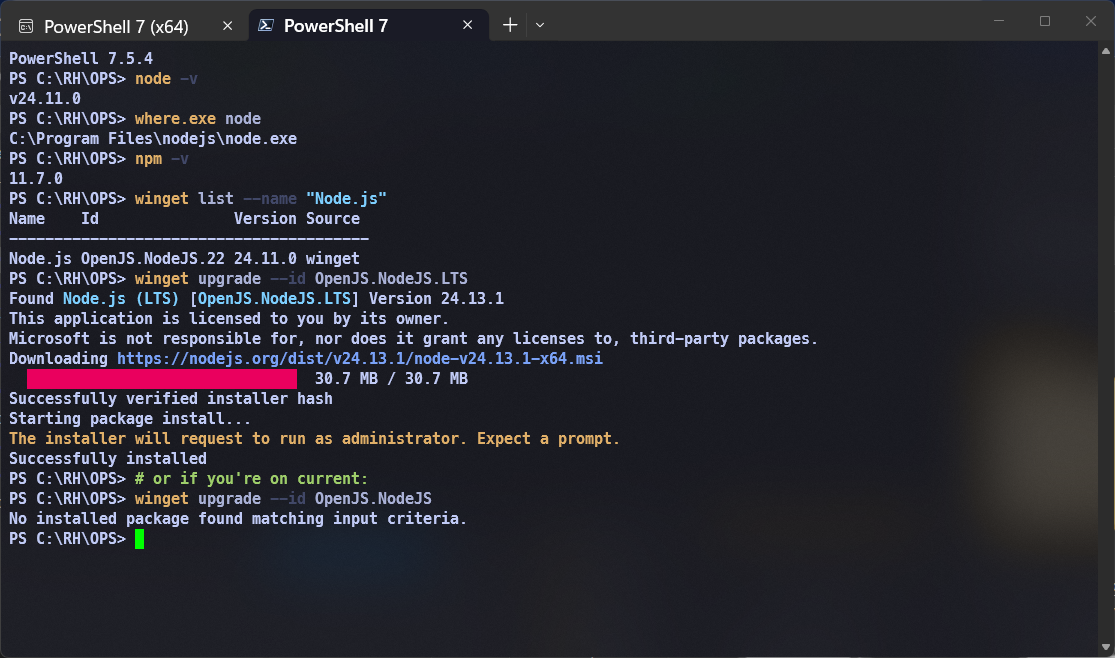Image resolution: width=1115 pixels, height=658 pixels.
Task: Minimize the Windows Terminal window
Action: [997, 20]
